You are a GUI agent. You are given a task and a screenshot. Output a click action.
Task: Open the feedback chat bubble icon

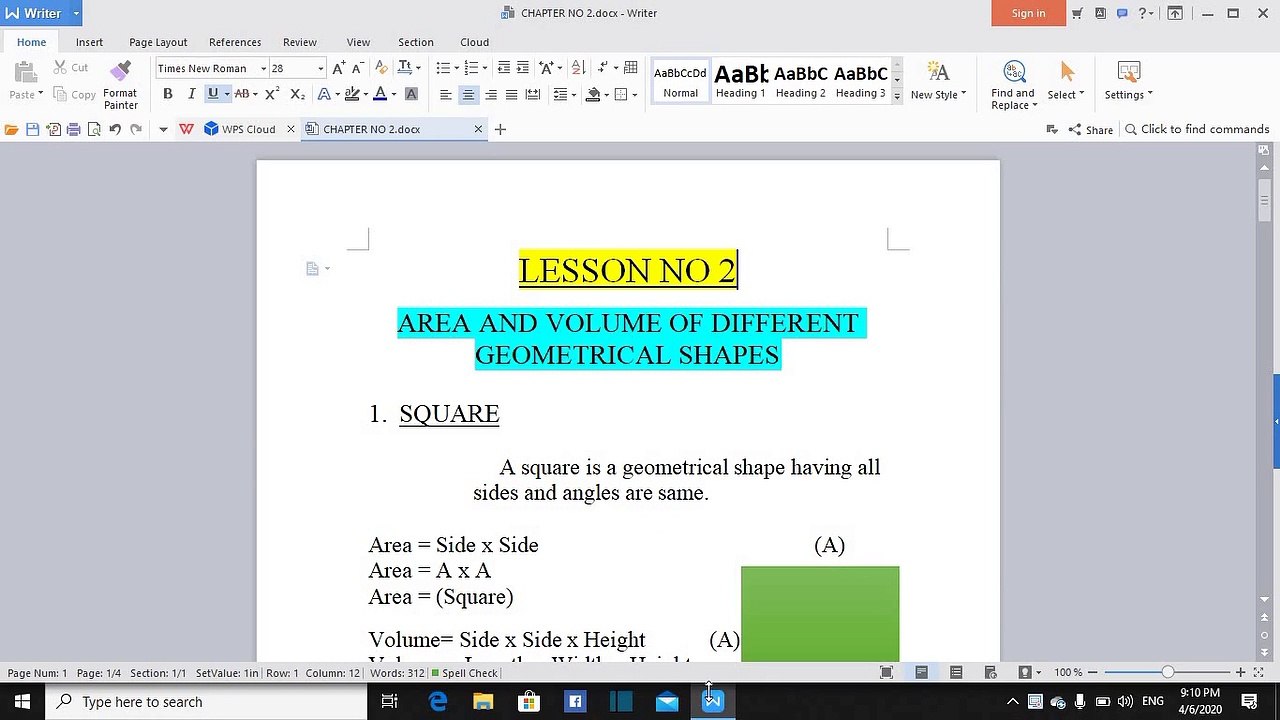click(x=1122, y=13)
